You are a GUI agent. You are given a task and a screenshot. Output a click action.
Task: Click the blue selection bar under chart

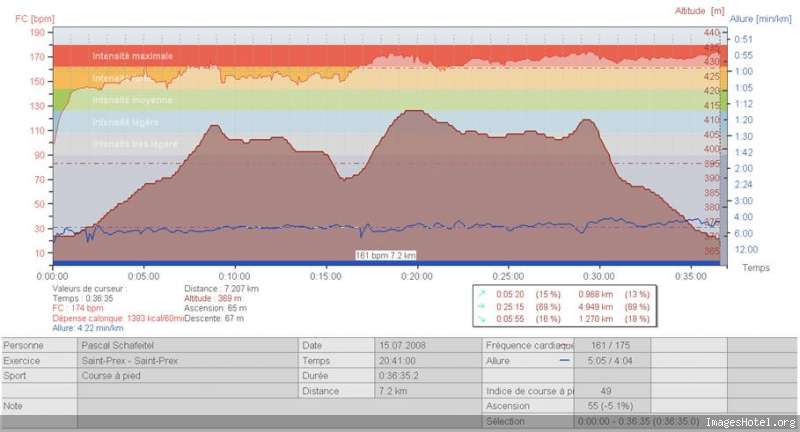click(386, 263)
